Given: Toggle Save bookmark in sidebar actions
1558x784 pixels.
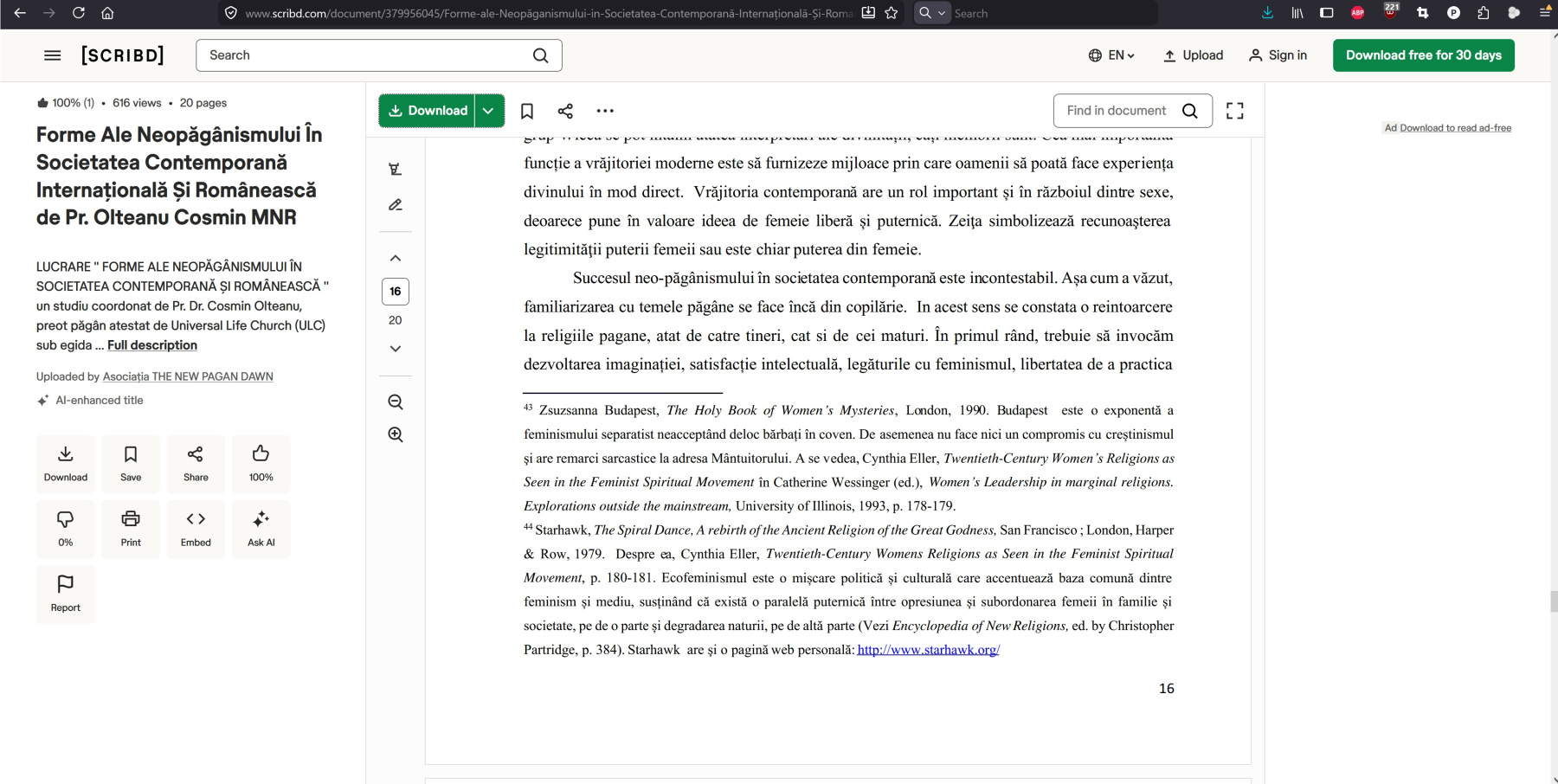Looking at the screenshot, I should [x=131, y=463].
